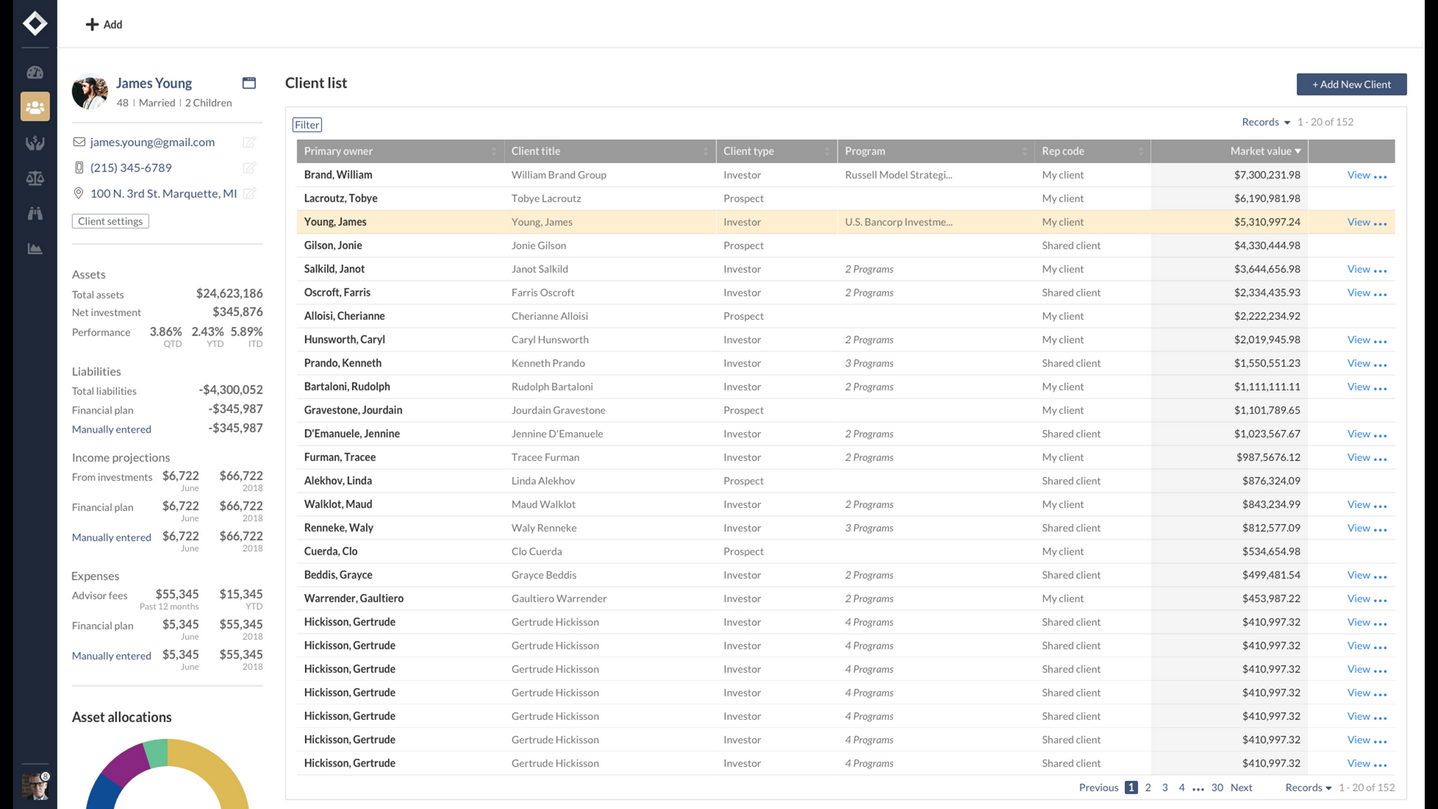The image size is (1438, 809).
Task: Edit the james.young@gmail.com email with pencil icon
Action: [249, 142]
